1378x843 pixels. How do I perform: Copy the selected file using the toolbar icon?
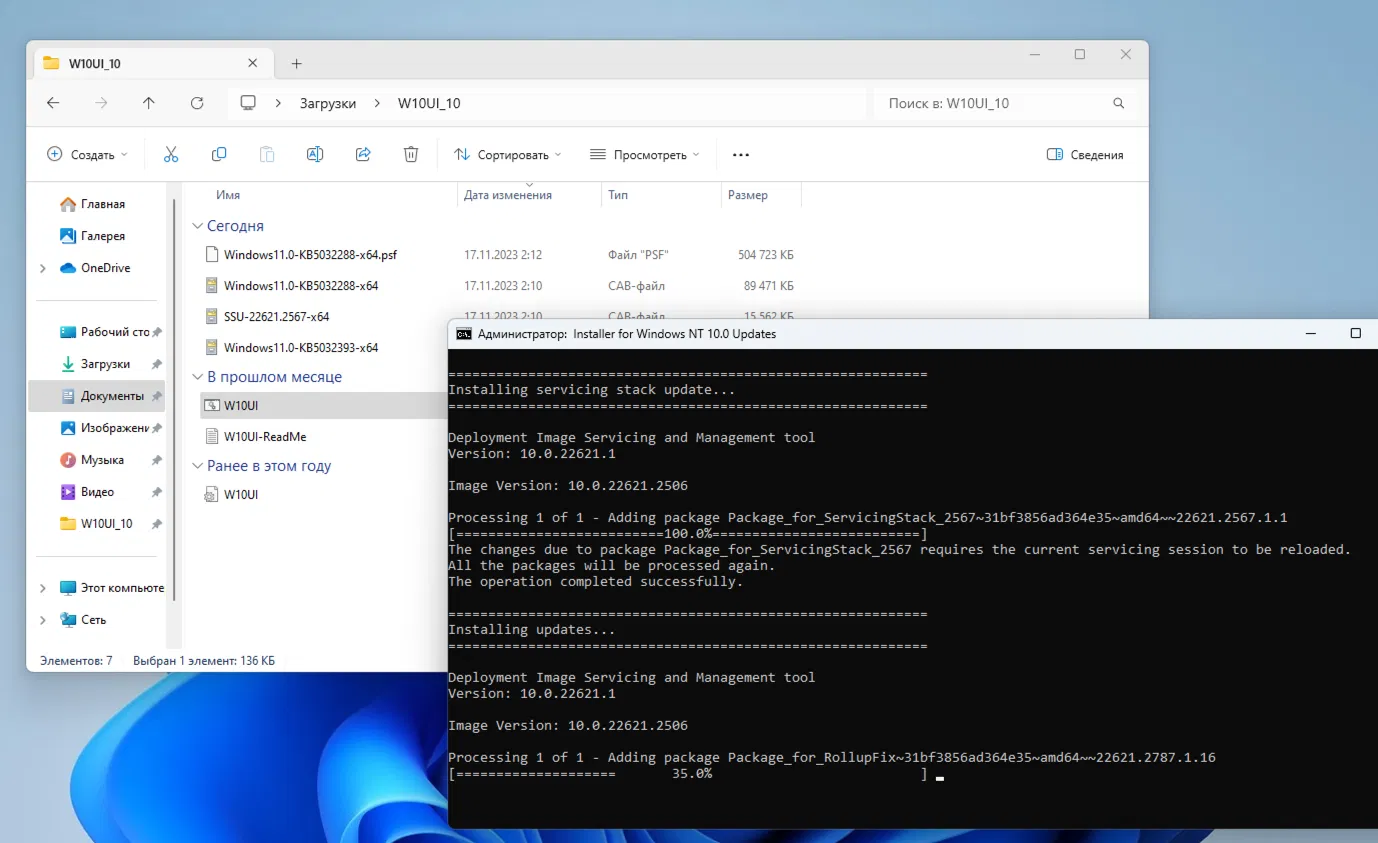point(219,154)
